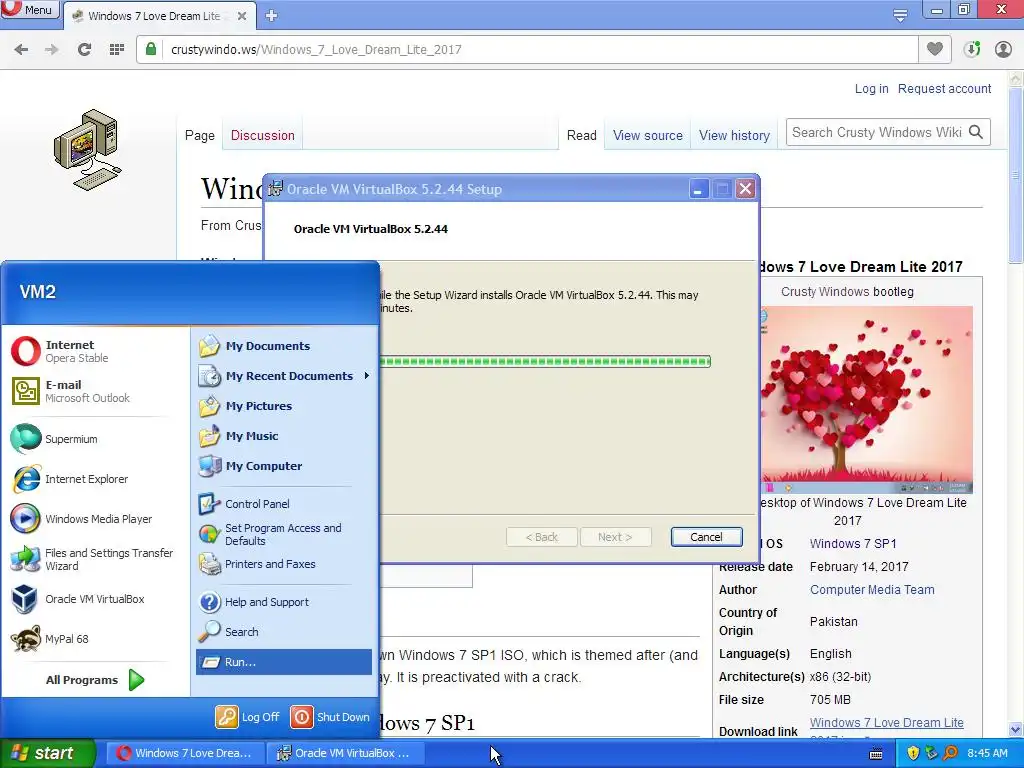1024x768 pixels.
Task: Open Printers and Faxes
Action: 284,564
